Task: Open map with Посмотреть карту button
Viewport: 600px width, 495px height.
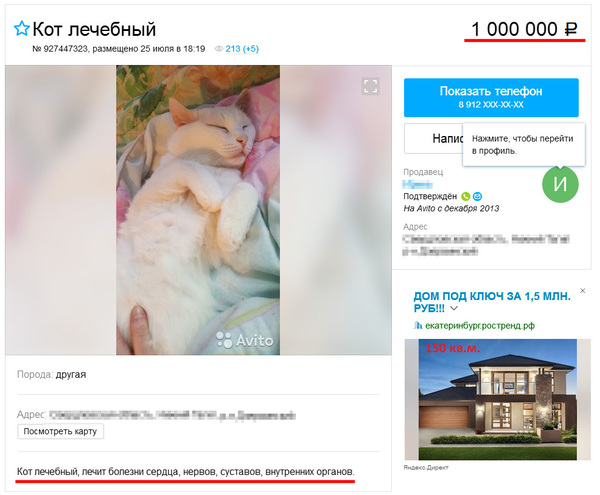Action: coord(60,431)
